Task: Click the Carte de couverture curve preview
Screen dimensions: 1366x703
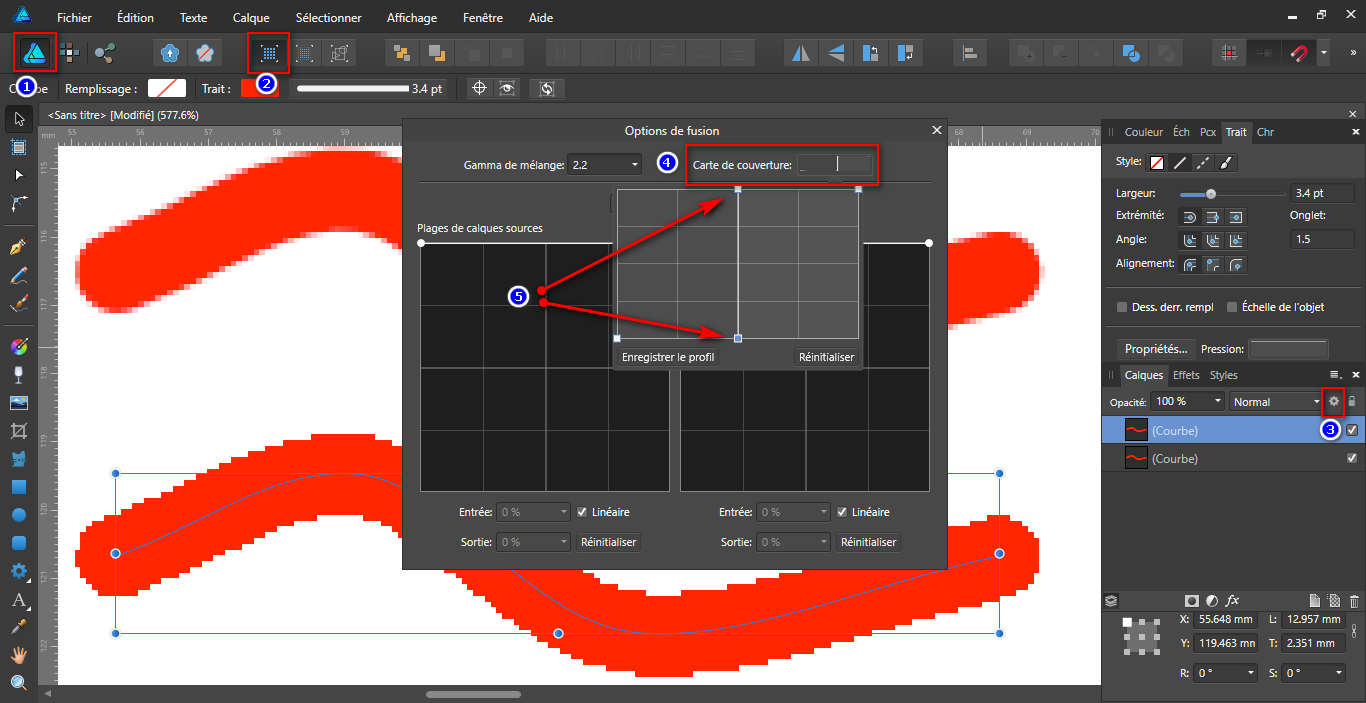Action: 835,165
